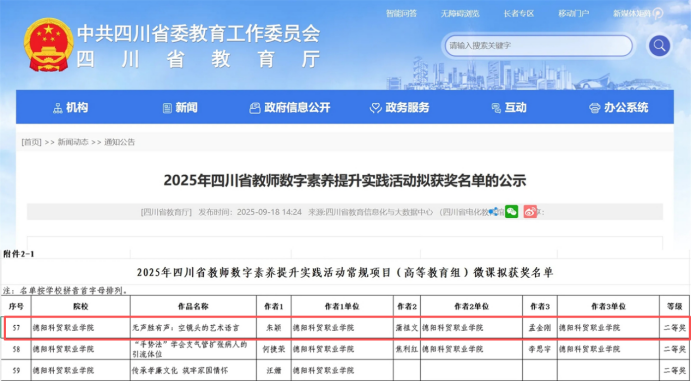
Task: Click 二等奖 in row 58
Action: point(675,349)
